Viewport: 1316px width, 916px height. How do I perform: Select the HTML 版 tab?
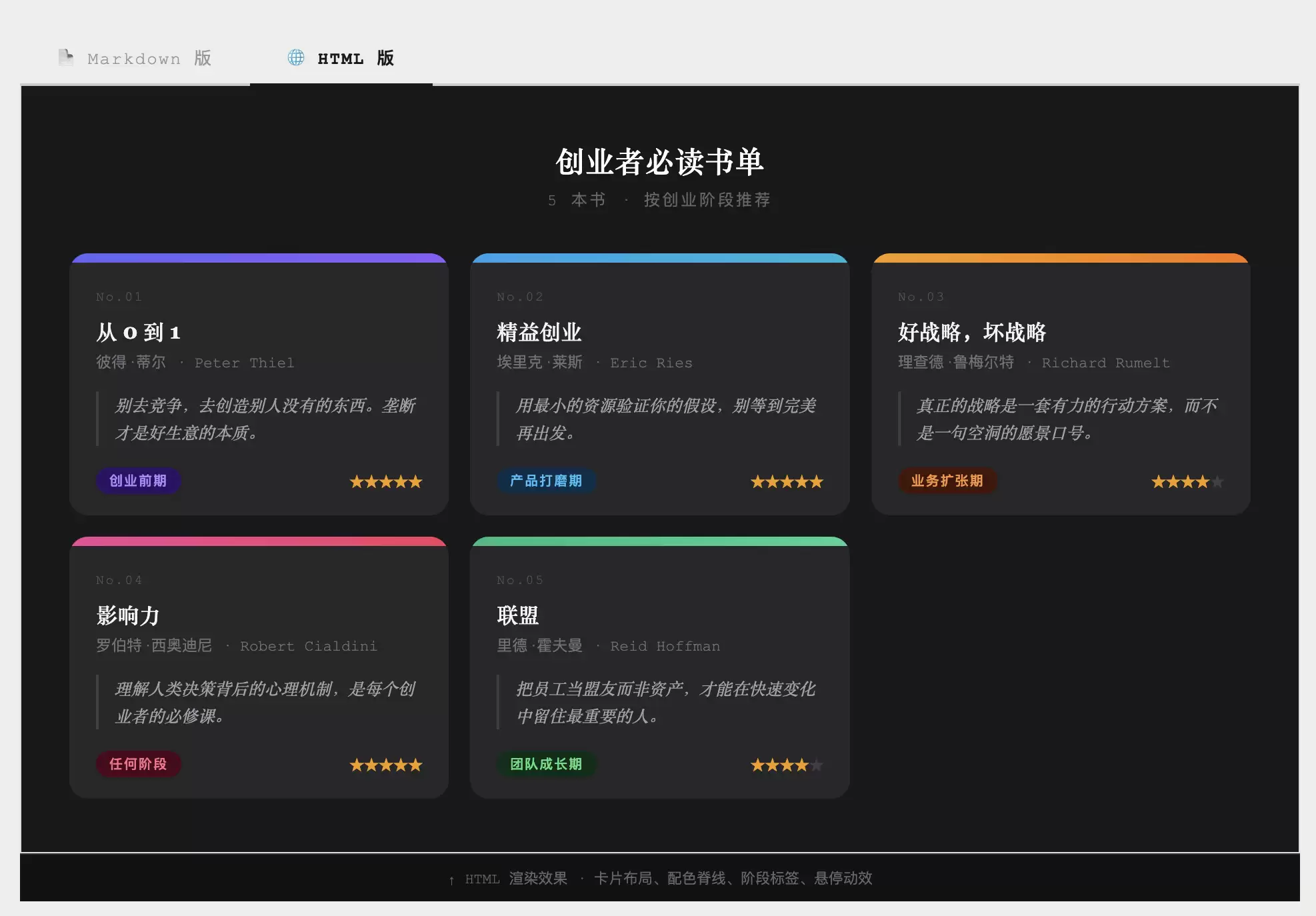[x=341, y=58]
